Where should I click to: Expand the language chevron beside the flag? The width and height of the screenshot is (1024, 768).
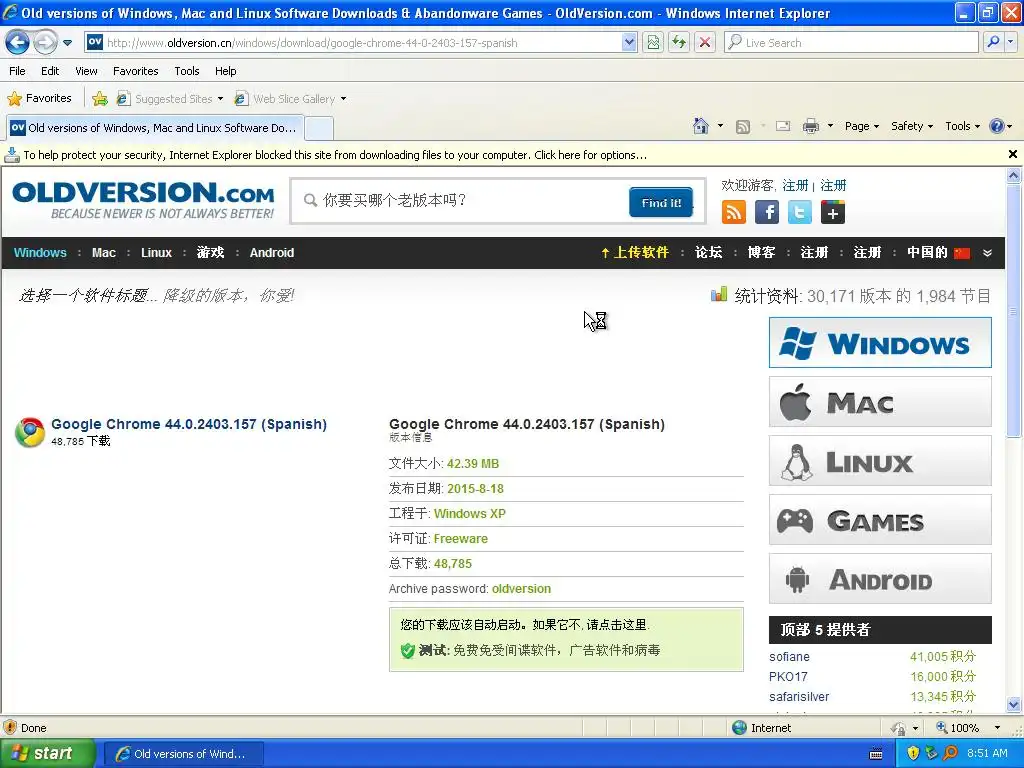987,253
